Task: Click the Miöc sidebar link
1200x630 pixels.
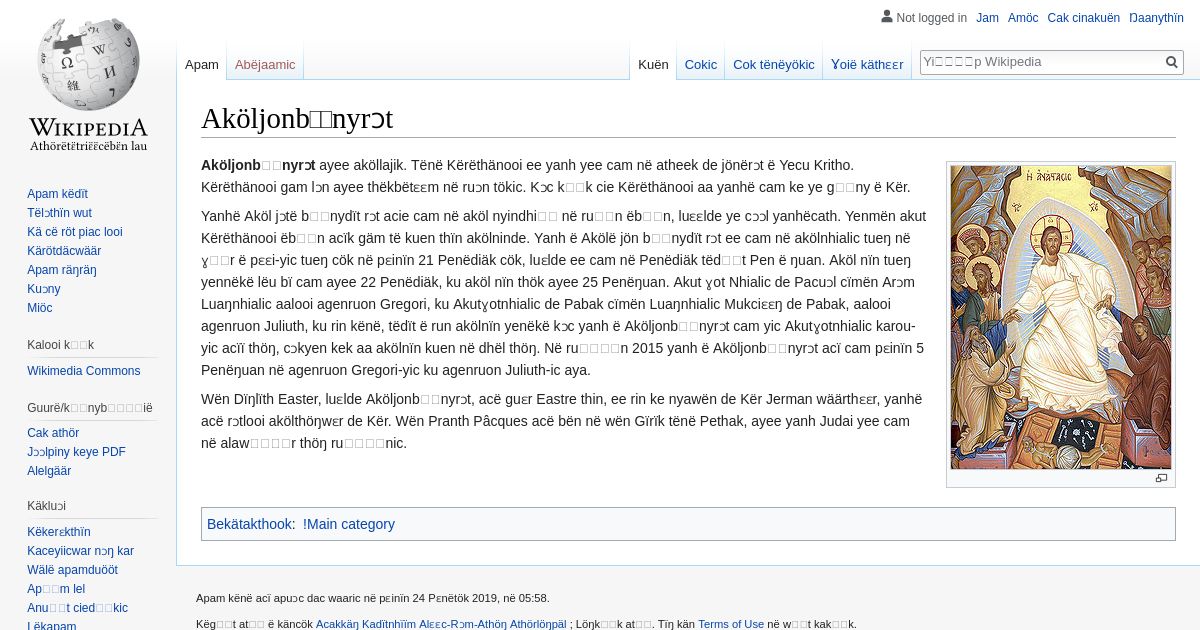Action: [40, 308]
